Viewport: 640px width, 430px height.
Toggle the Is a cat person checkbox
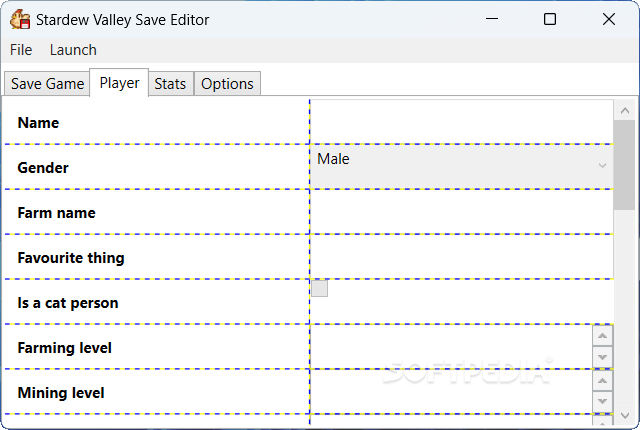pos(319,288)
